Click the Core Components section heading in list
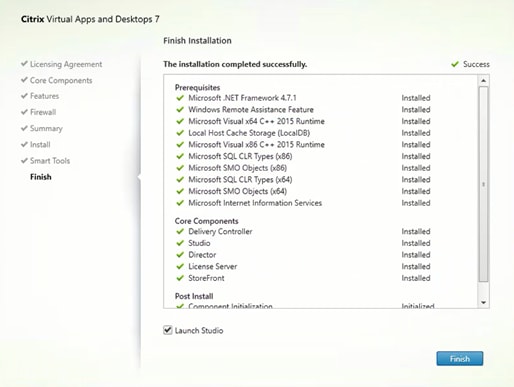This screenshot has width=514, height=387. click(x=207, y=221)
